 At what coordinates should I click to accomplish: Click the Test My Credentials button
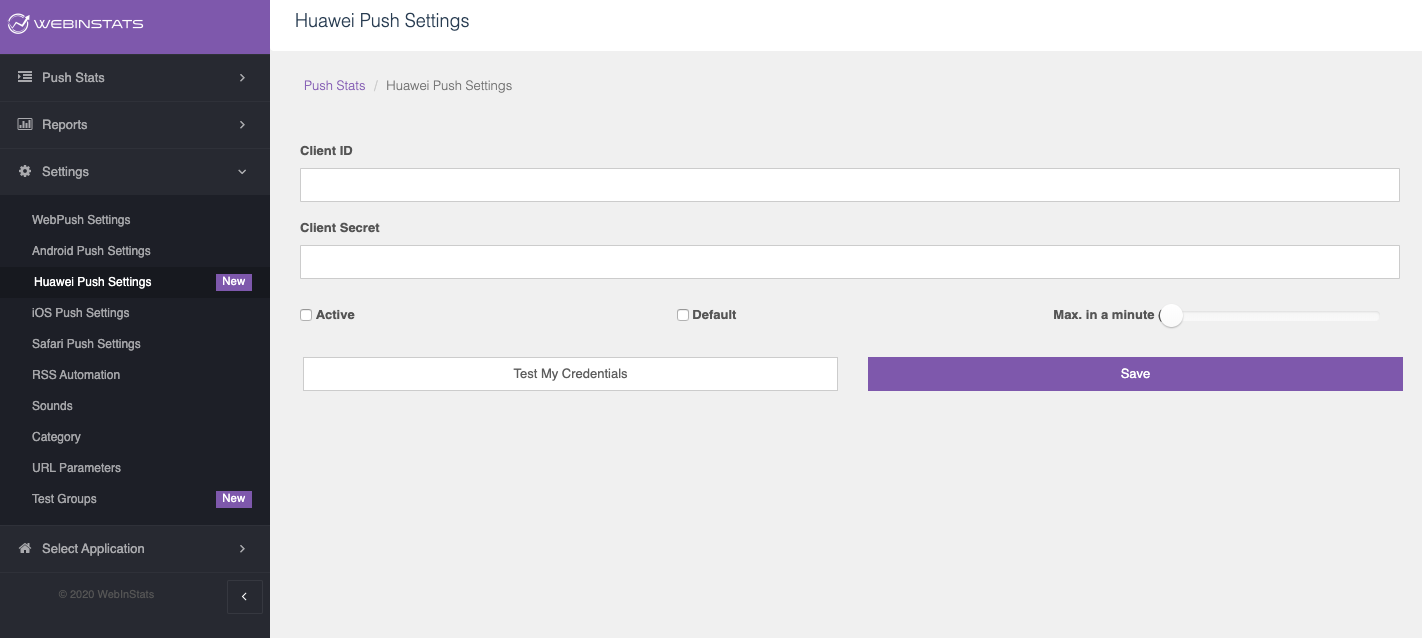[570, 374]
